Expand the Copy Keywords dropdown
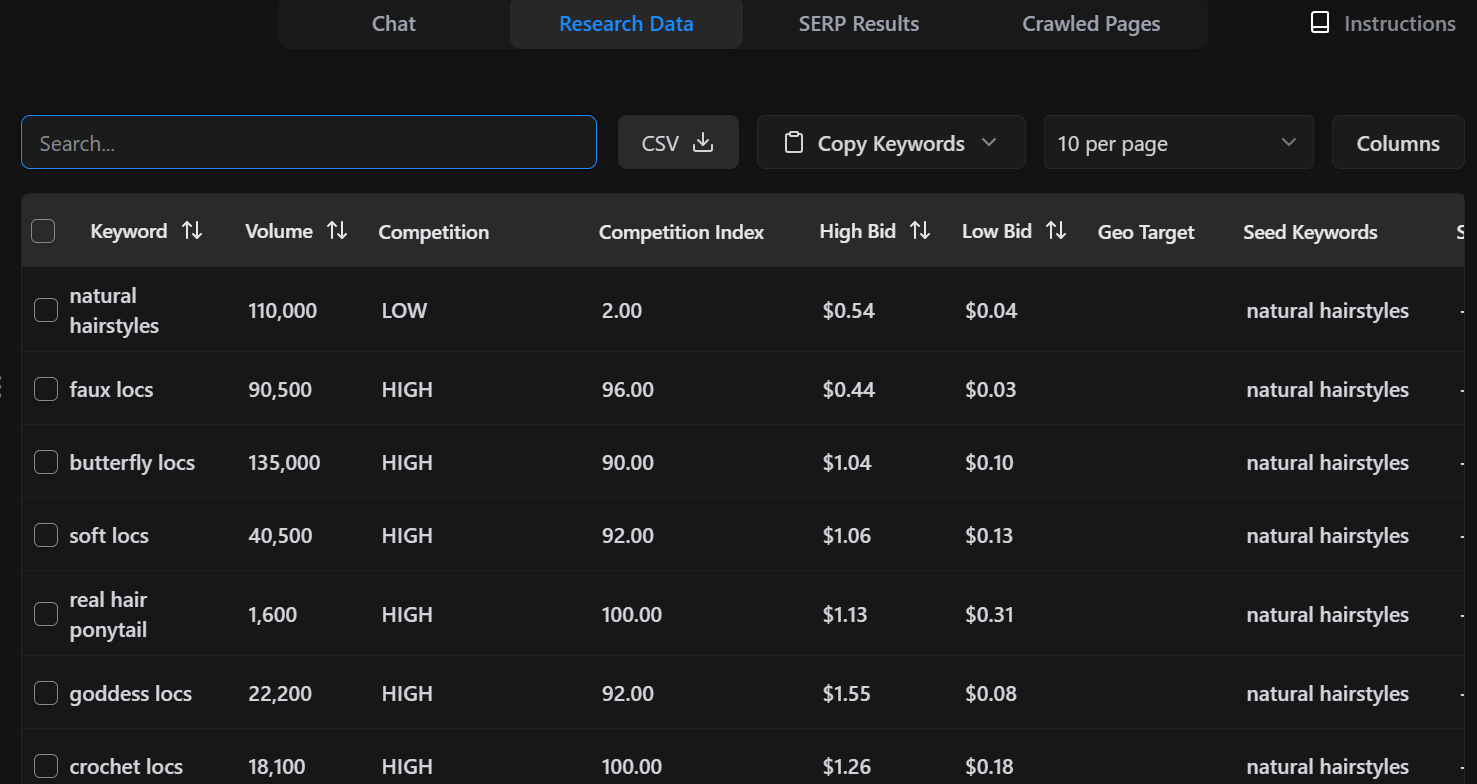 pos(890,143)
